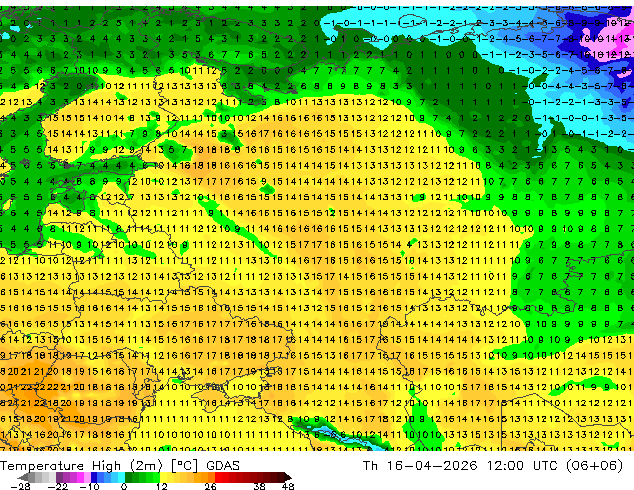Viewport: 634px width, 490px height.
Task: Click the '(06+06)' forecast offset text
Action: 594,466
